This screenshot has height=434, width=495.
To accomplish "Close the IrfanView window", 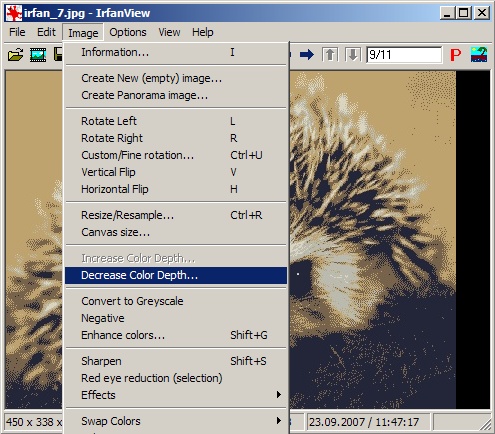I will [x=482, y=13].
